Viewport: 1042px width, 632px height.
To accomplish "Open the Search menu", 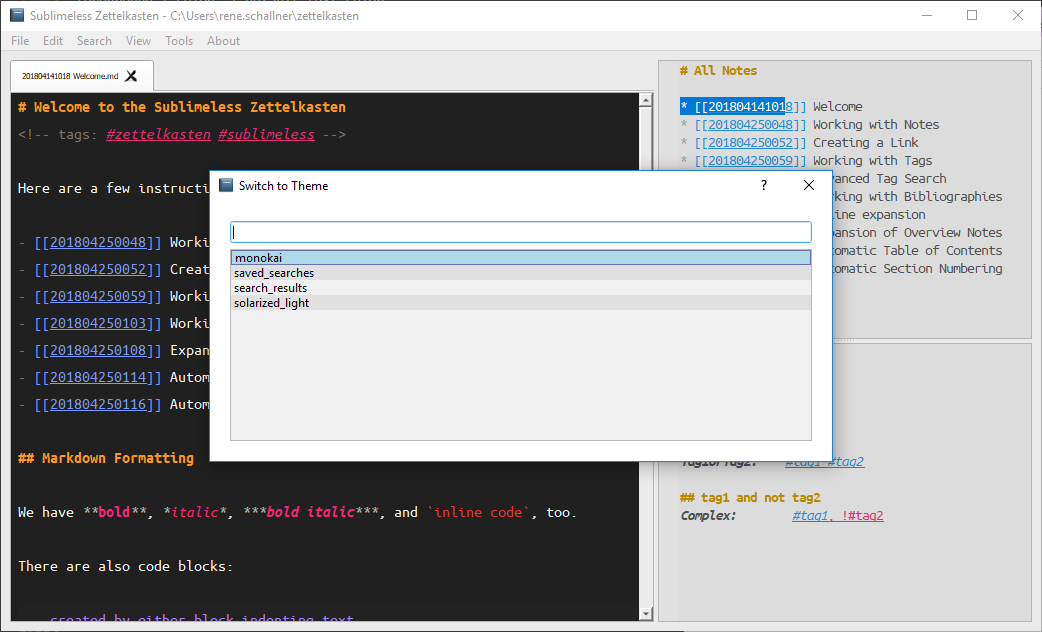I will pos(94,41).
